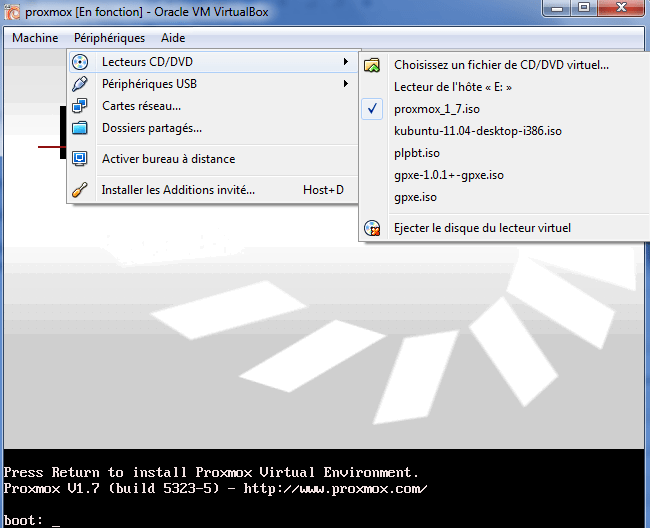
Task: Click the shared folders blue folder icon
Action: pyautogui.click(x=80, y=128)
